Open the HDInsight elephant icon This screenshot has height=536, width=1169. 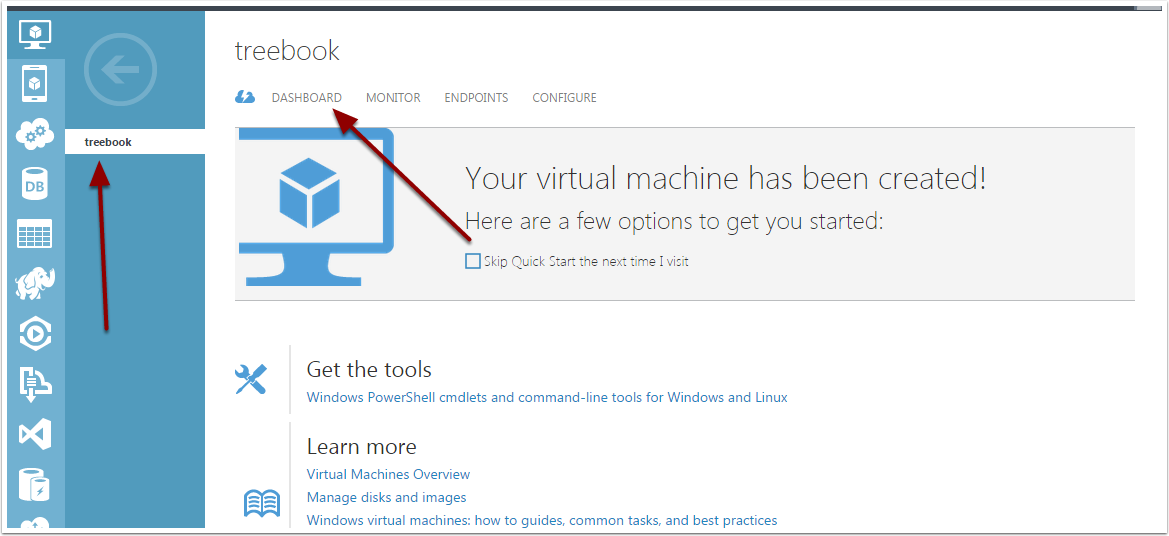tap(35, 284)
